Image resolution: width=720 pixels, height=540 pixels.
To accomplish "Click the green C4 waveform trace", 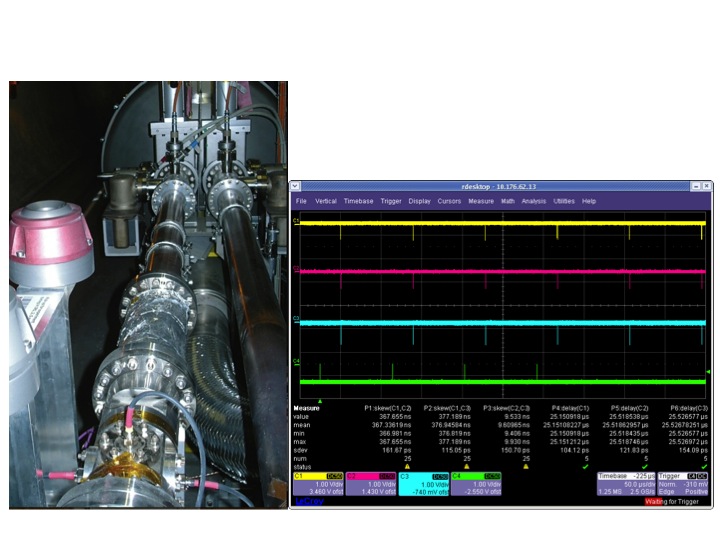I will pyautogui.click(x=503, y=382).
